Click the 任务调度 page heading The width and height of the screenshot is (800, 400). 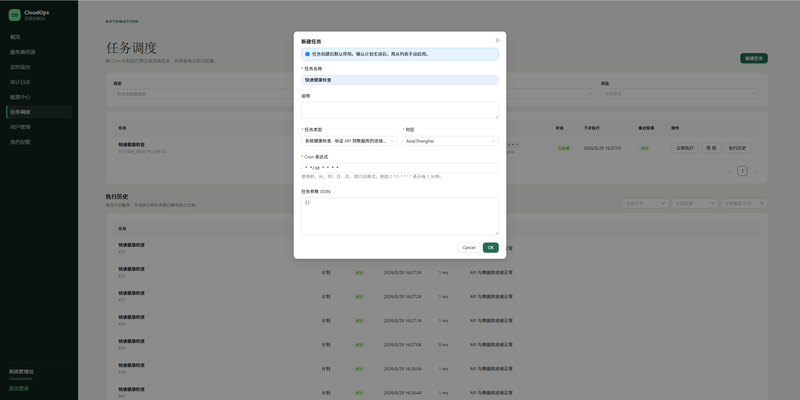point(131,48)
